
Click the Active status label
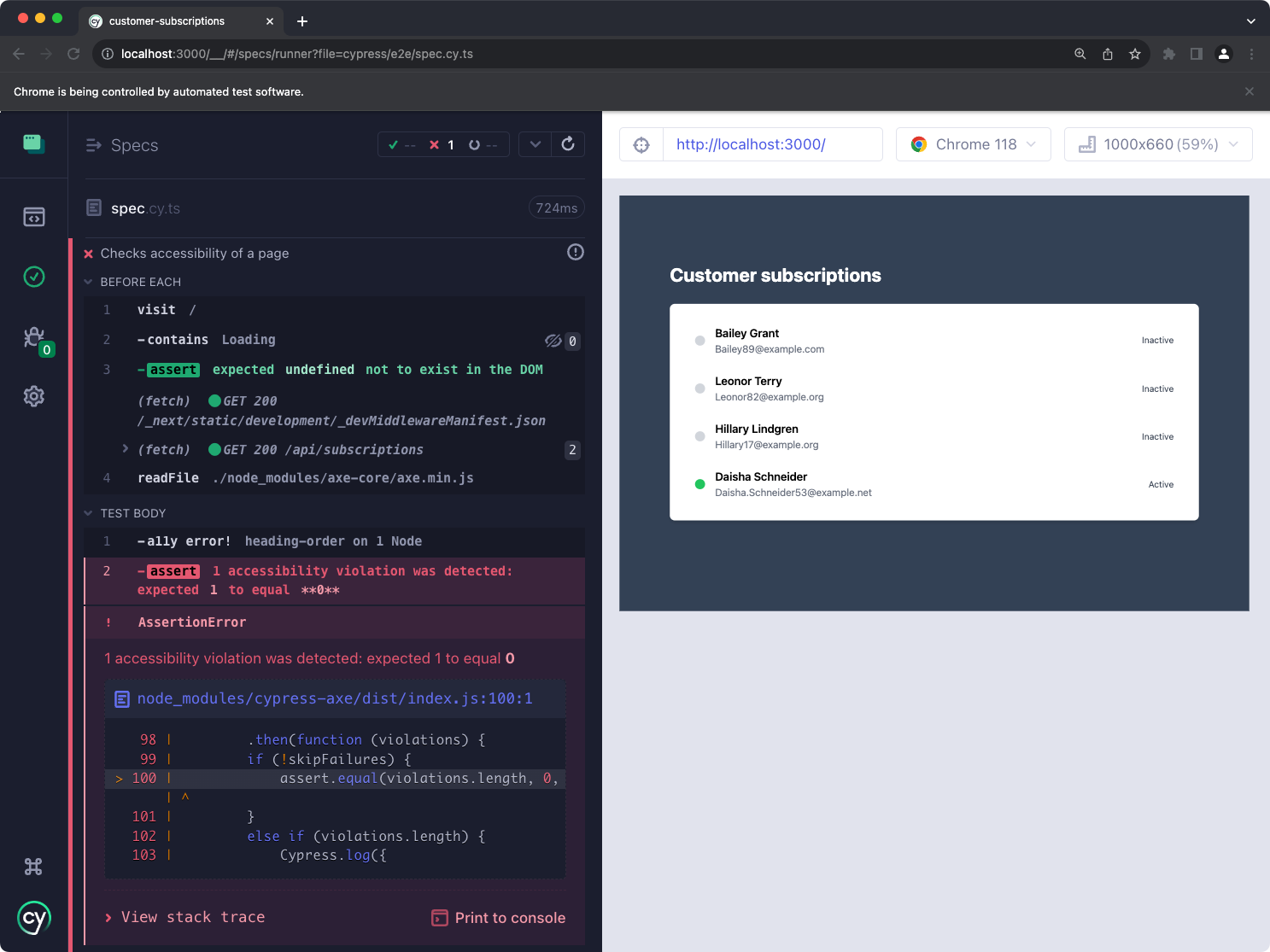point(1161,484)
